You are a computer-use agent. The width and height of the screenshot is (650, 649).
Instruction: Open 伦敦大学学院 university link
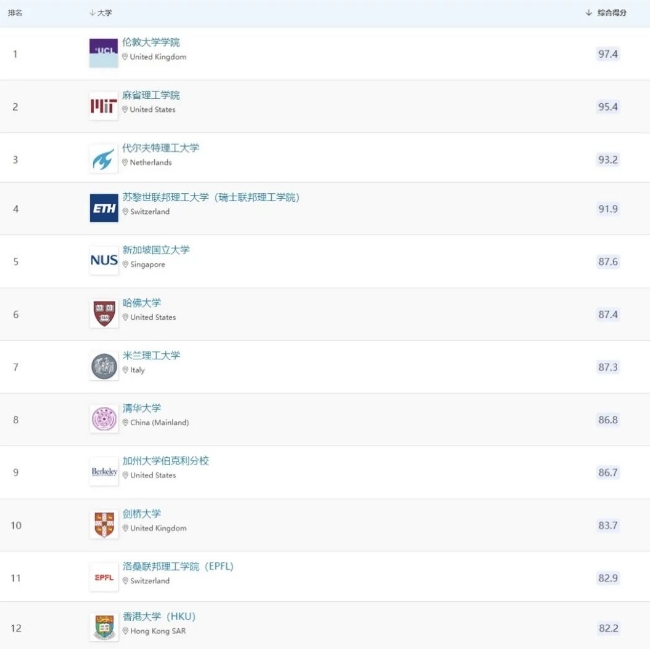(151, 42)
